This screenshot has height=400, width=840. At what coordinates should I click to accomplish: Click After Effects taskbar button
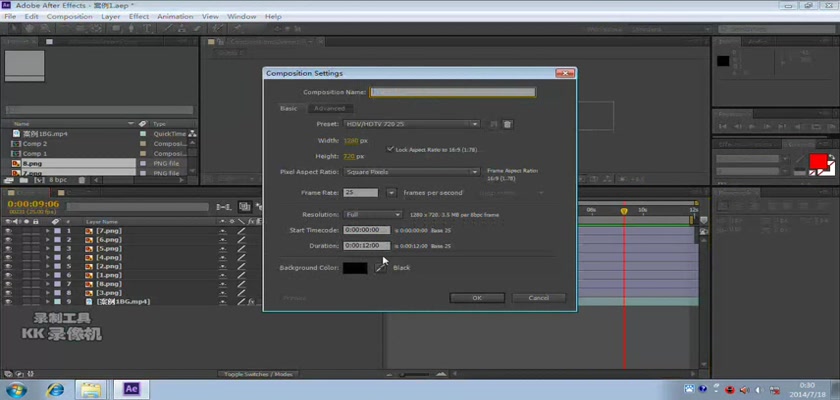(131, 389)
